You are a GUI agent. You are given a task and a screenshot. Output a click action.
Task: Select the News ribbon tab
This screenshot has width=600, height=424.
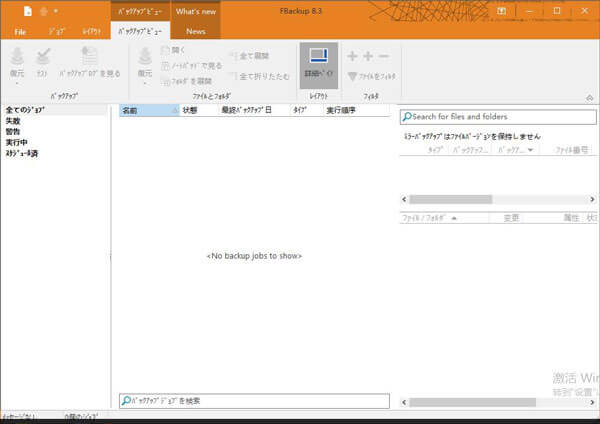pyautogui.click(x=196, y=31)
